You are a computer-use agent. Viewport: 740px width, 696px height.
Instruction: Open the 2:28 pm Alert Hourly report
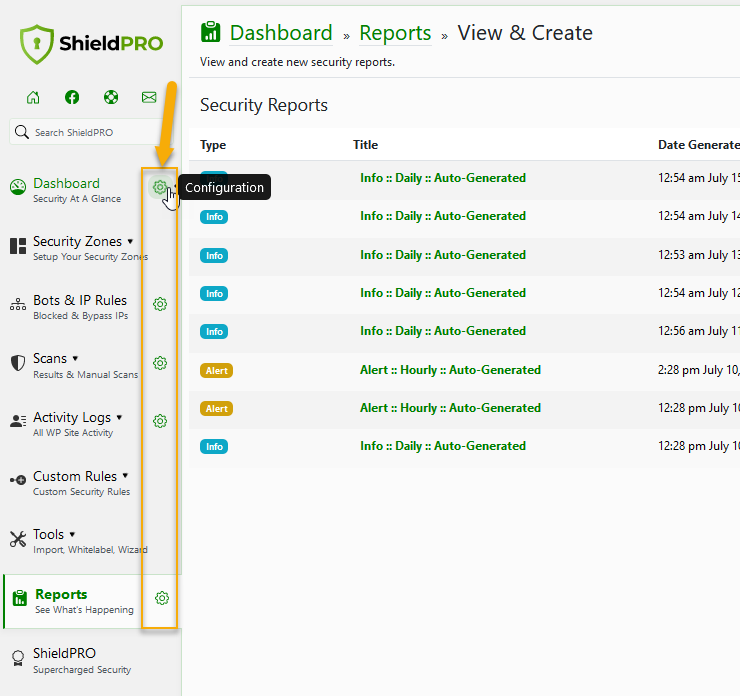[450, 370]
